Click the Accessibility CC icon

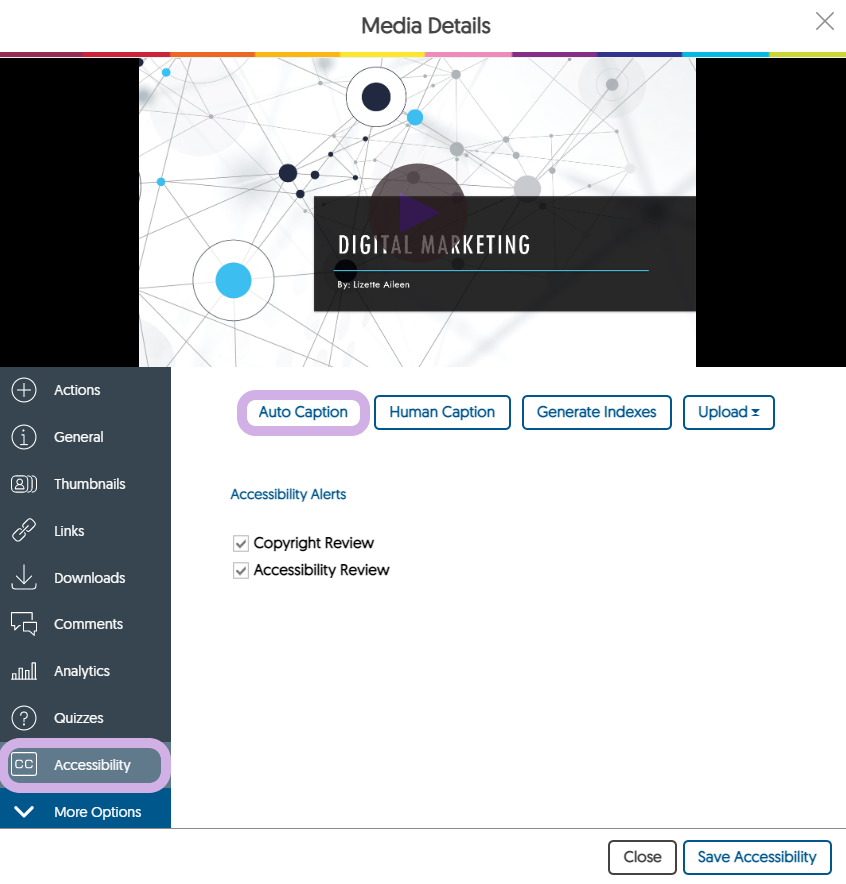click(x=24, y=765)
